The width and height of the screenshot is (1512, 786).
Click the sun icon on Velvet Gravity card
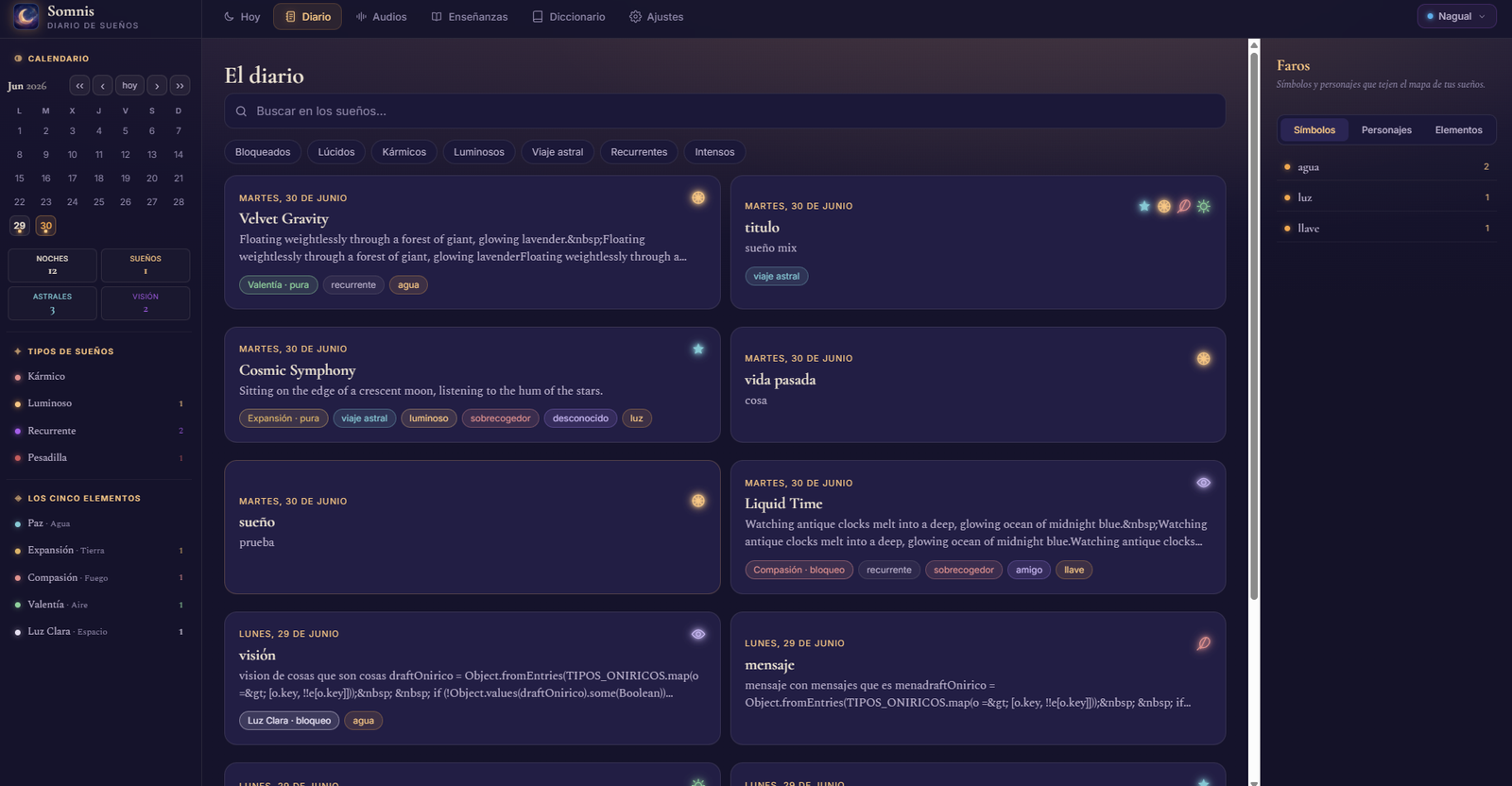point(698,197)
